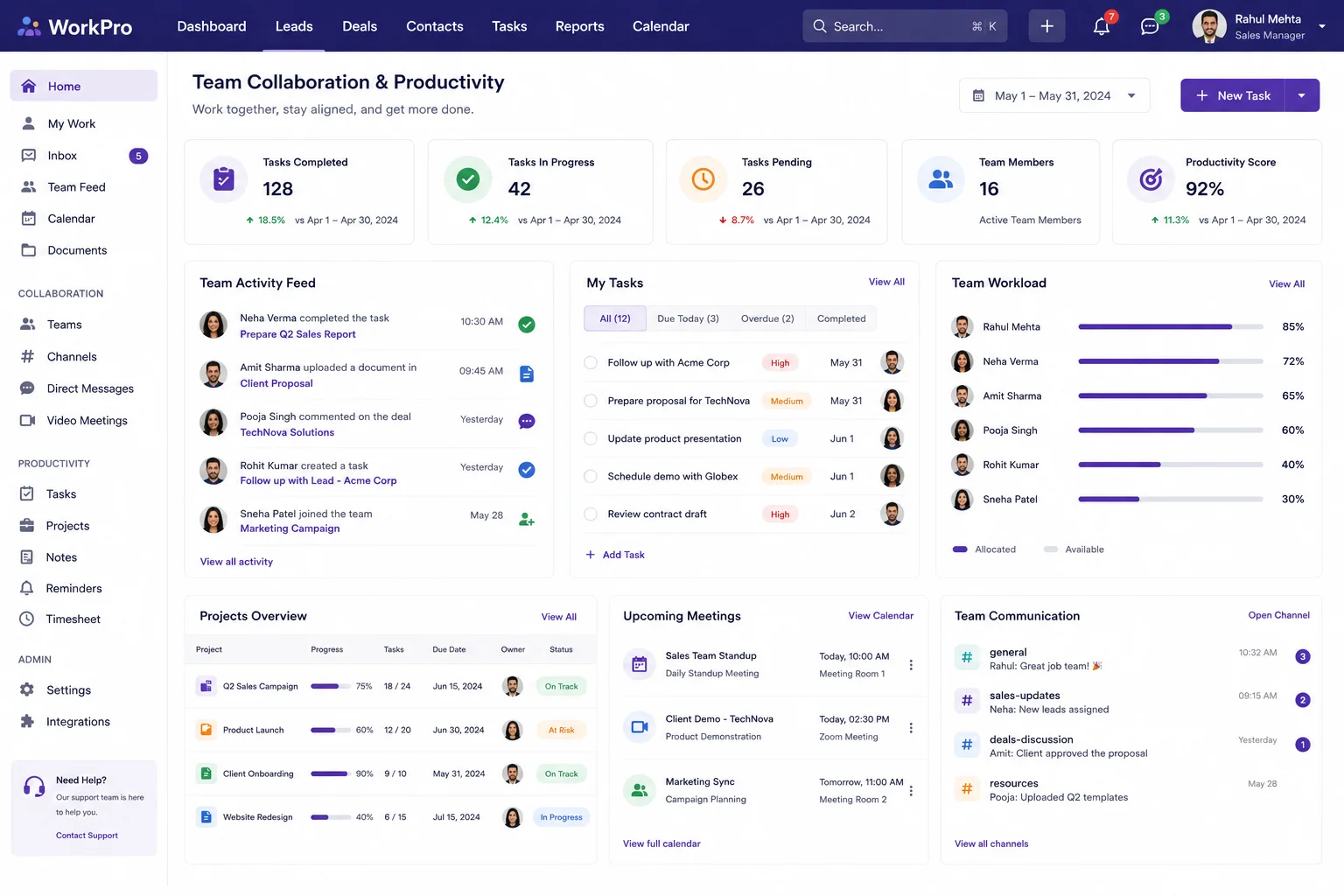This screenshot has width=1344, height=896.
Task: Open Video Meetings in the sidebar
Action: [x=84, y=421]
